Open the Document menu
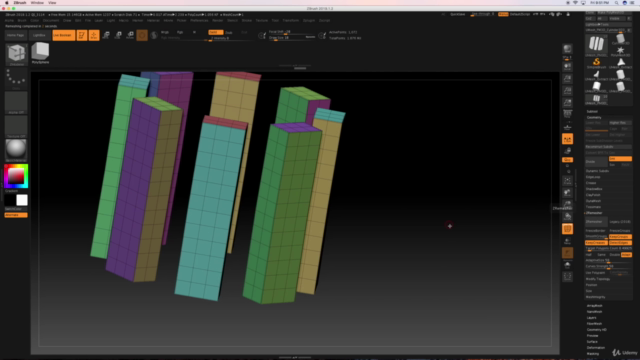 (51, 20)
